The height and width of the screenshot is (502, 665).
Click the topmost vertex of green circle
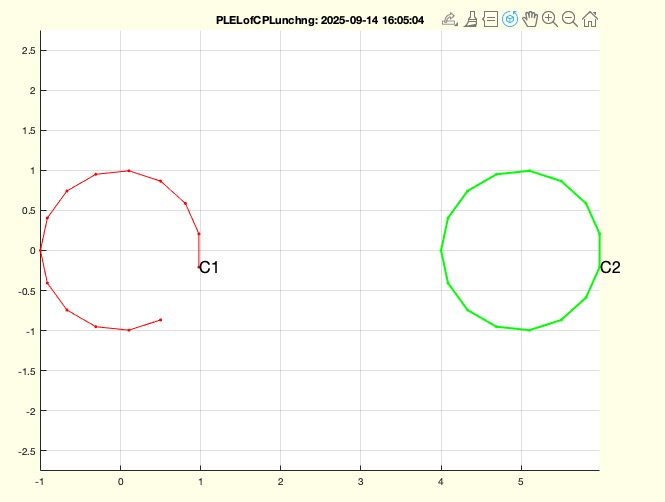(x=529, y=170)
